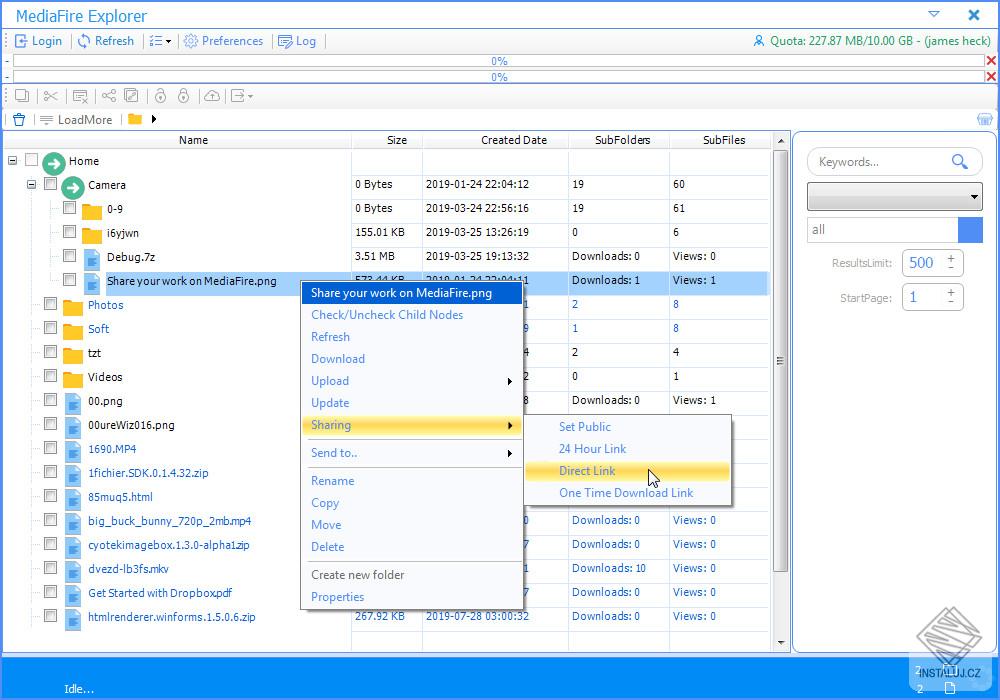Click the scissors cut icon
Image resolution: width=1000 pixels, height=700 pixels.
[50, 96]
